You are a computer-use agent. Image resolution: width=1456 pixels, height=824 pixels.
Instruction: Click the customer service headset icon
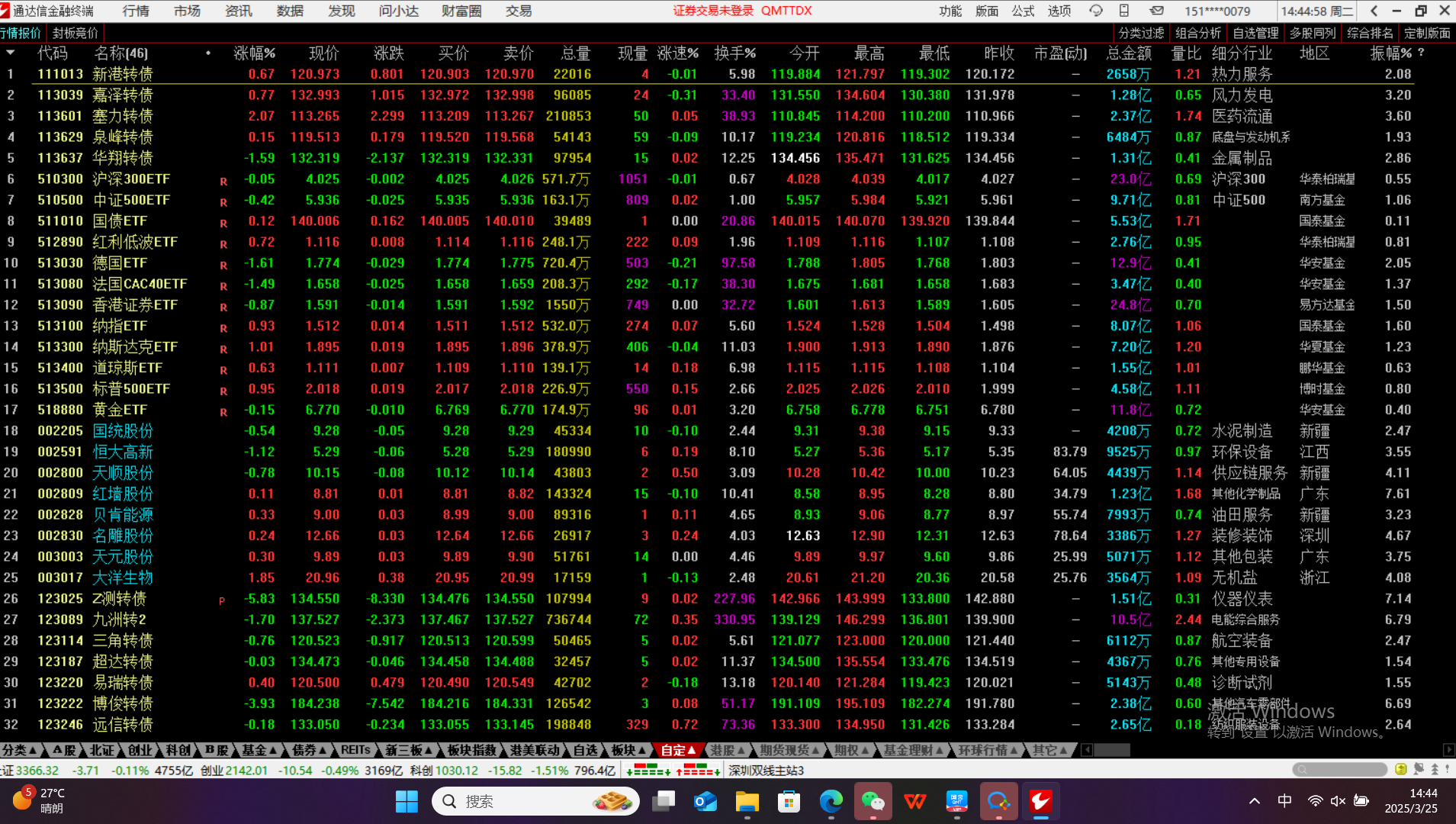click(x=1096, y=11)
